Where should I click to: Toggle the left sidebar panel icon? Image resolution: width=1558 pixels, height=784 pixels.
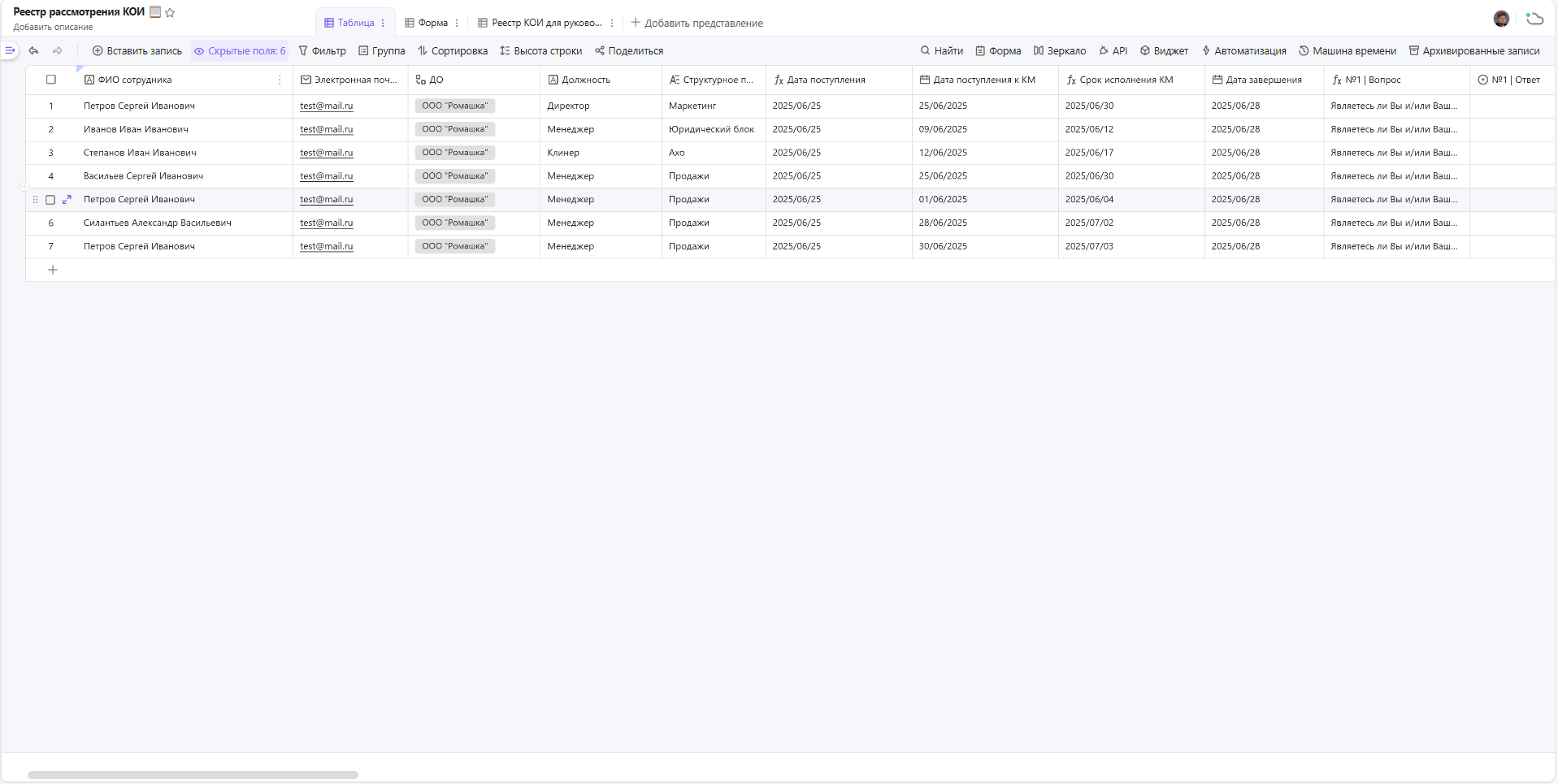coord(10,50)
